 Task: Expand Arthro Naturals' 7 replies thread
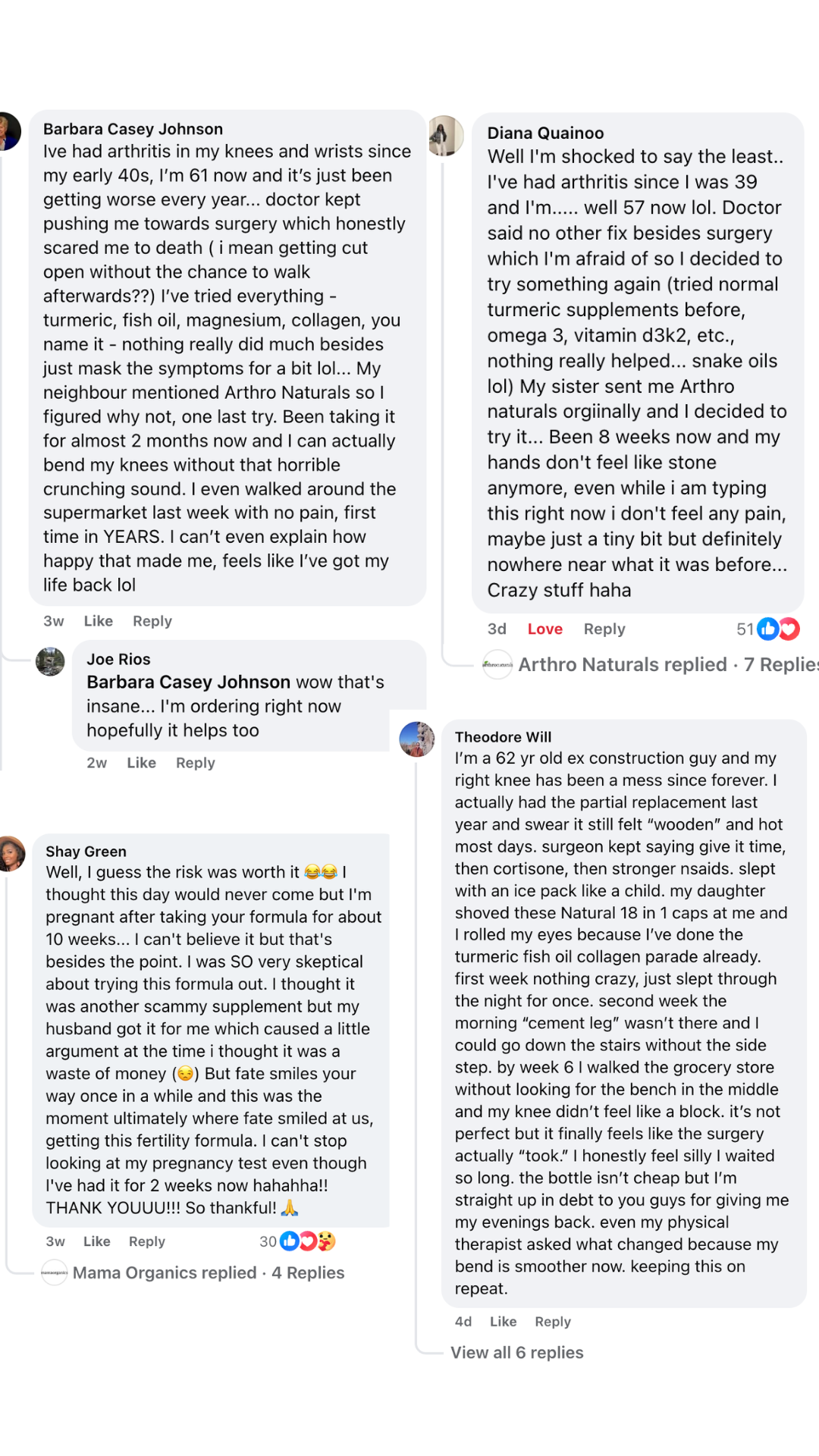coord(669,665)
